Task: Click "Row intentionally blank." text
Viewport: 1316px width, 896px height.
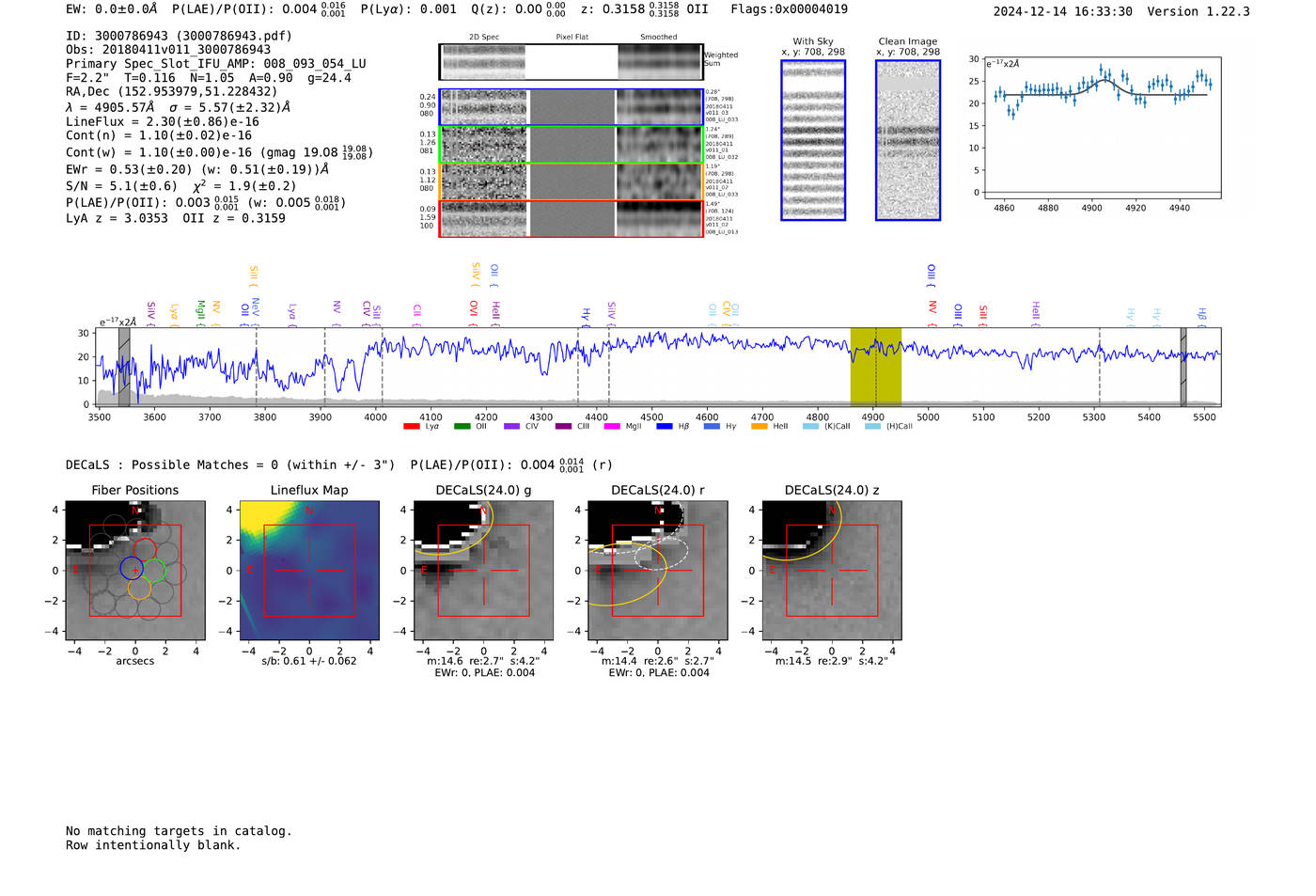Action: click(153, 845)
